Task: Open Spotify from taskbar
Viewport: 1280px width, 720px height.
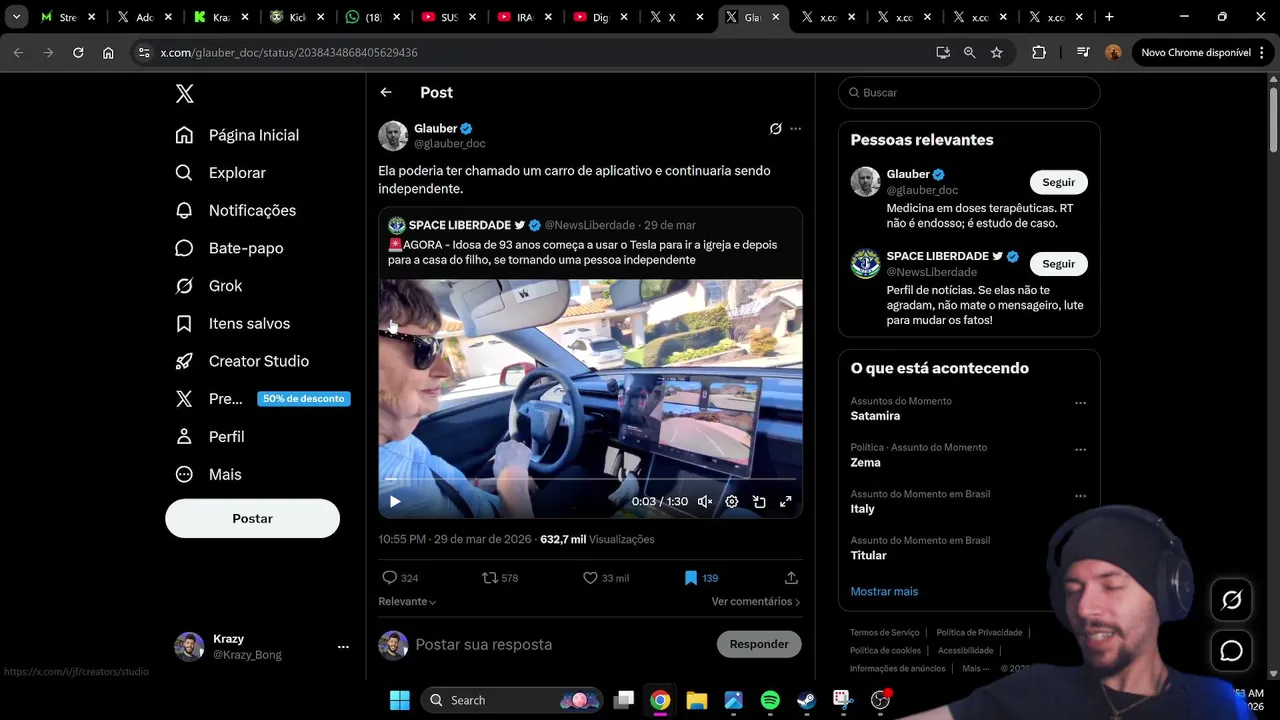Action: pos(770,700)
